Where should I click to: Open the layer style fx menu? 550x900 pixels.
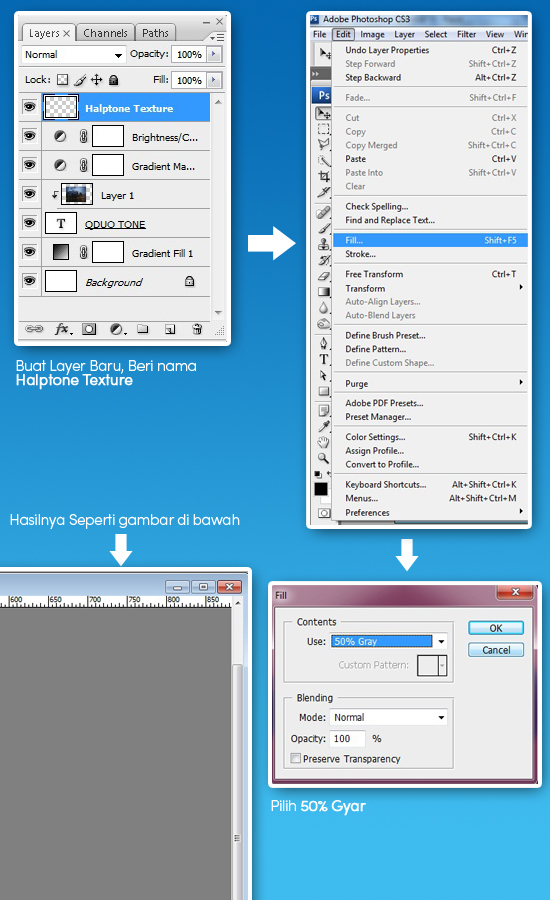click(63, 329)
